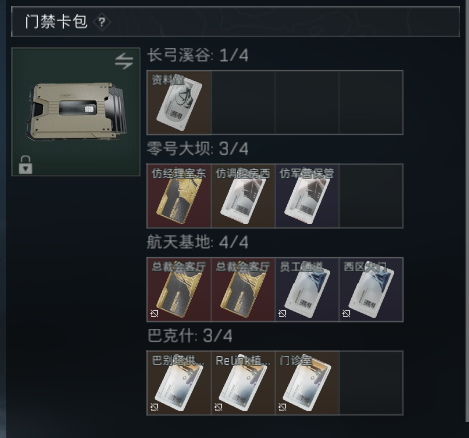
Task: Click the help question mark beside 门禁卡包
Action: coord(102,22)
